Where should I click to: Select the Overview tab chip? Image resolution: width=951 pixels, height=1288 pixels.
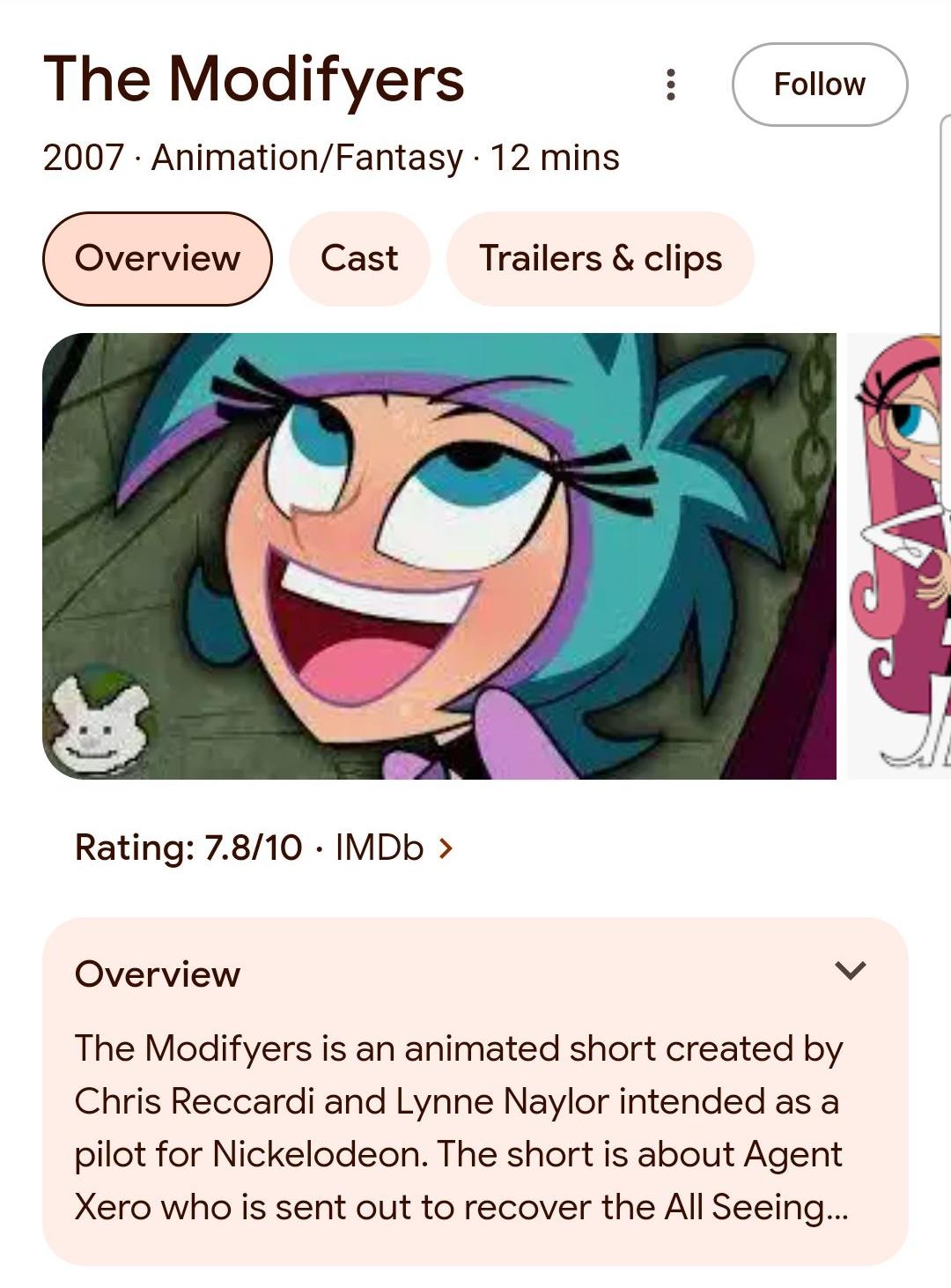158,259
